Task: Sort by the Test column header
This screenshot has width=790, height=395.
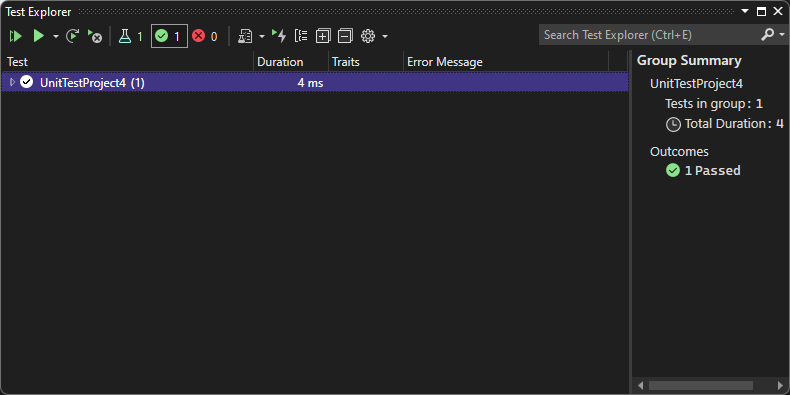Action: 127,61
